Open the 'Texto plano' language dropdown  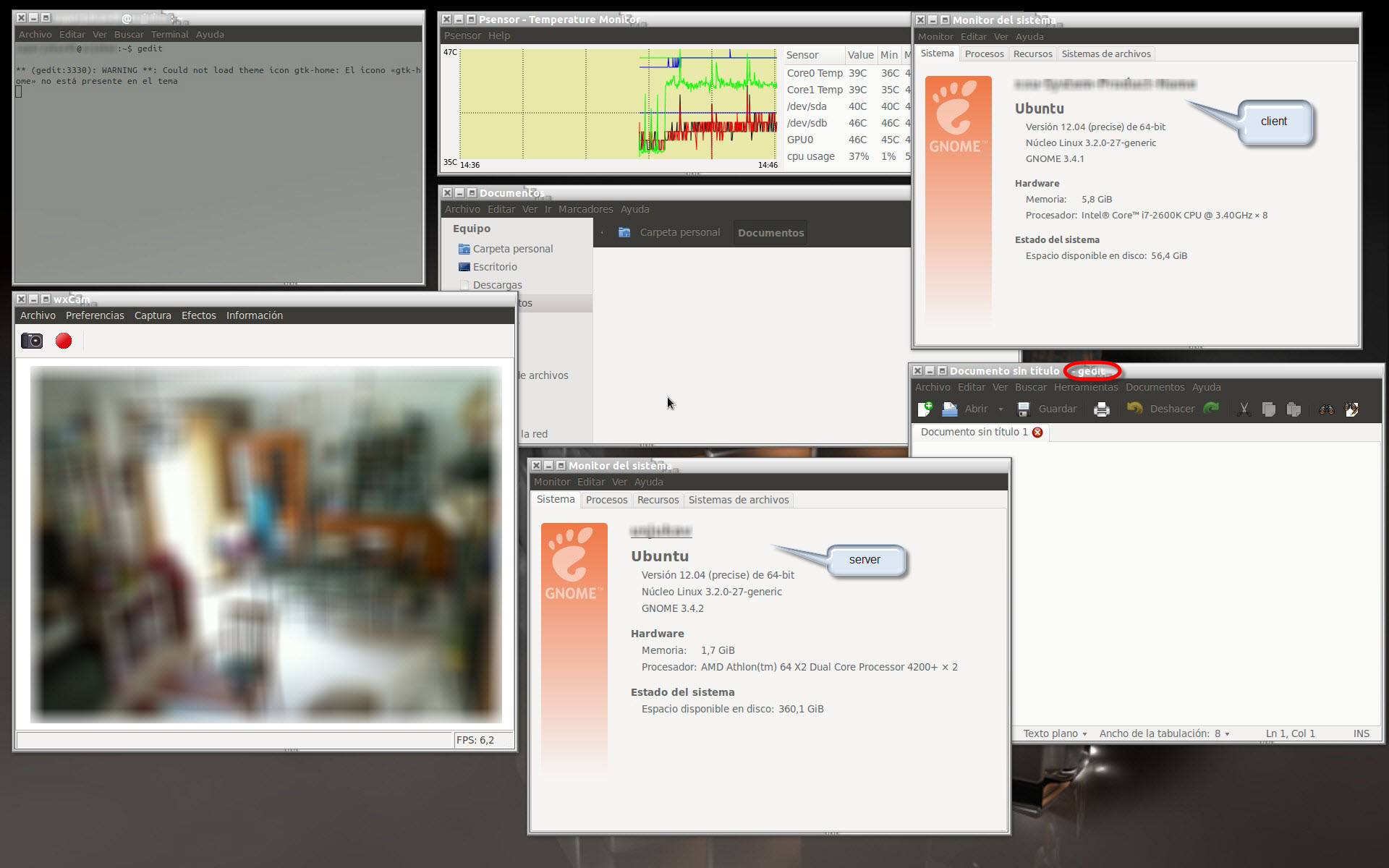pos(1055,733)
